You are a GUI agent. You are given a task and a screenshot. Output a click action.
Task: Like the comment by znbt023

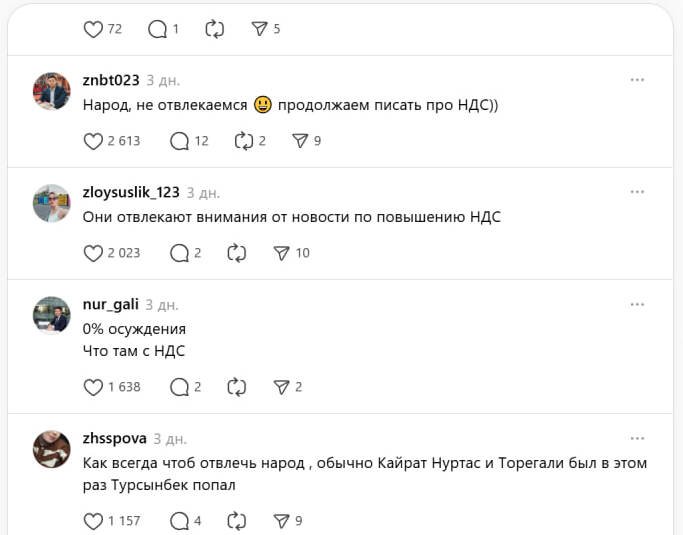[x=93, y=141]
